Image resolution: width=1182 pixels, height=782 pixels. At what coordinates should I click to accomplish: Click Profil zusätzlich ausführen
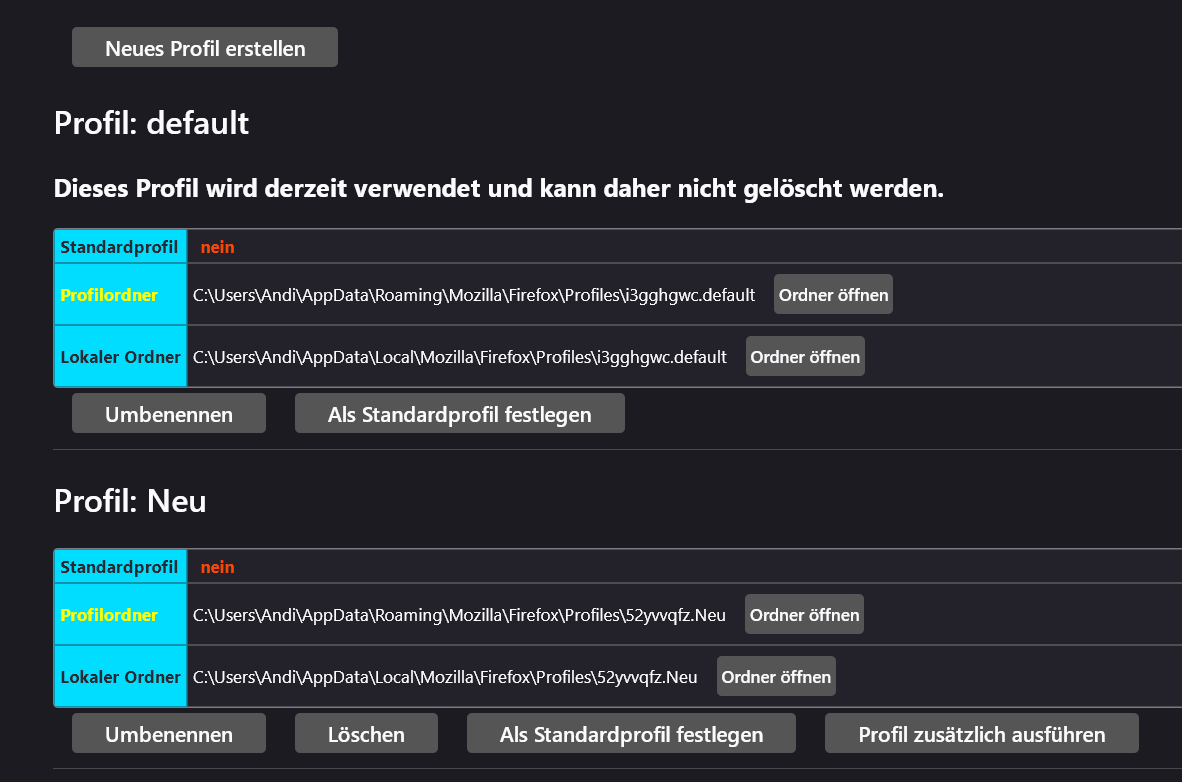pos(981,734)
